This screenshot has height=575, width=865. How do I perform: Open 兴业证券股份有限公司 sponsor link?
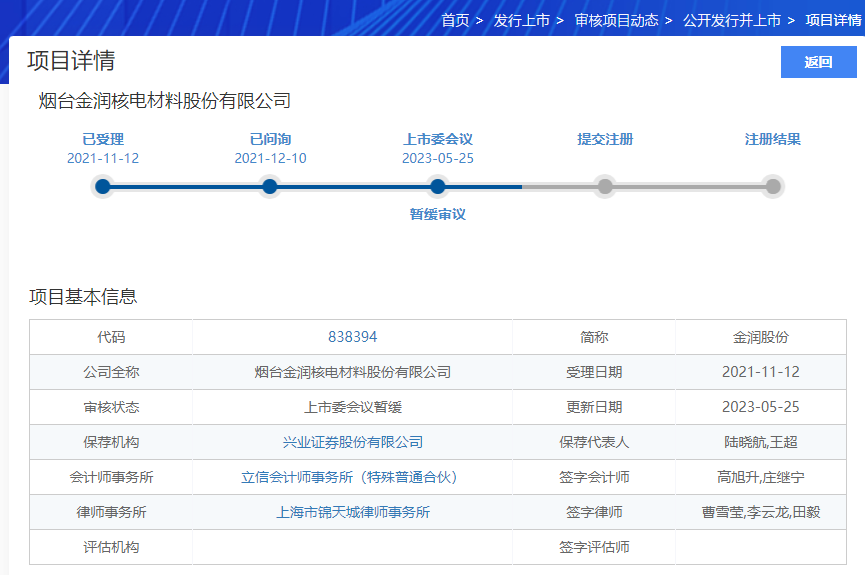tap(352, 442)
